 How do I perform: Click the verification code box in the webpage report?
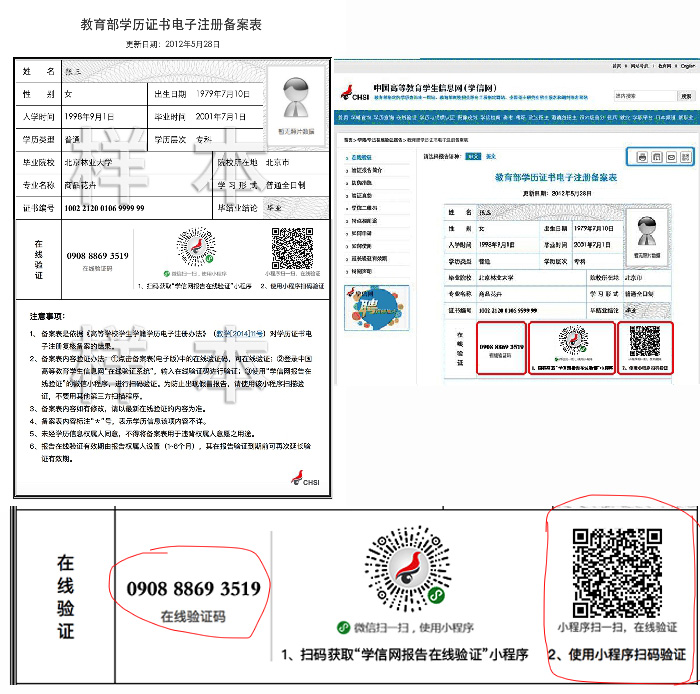click(x=501, y=348)
